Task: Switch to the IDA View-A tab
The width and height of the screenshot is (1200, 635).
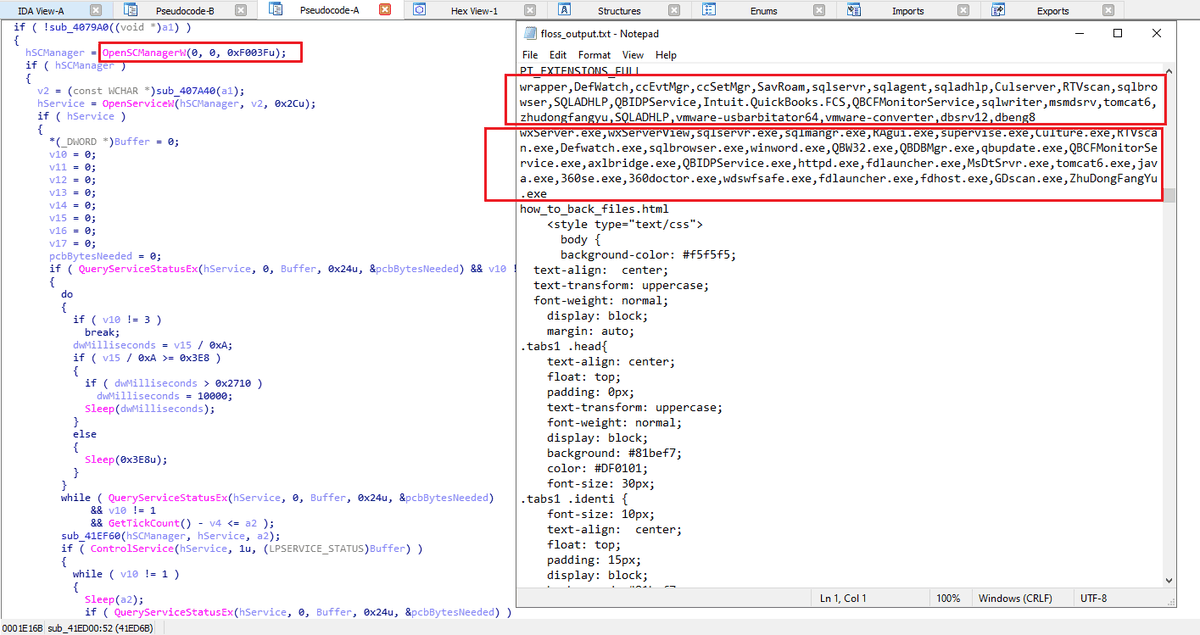Action: tap(41, 11)
